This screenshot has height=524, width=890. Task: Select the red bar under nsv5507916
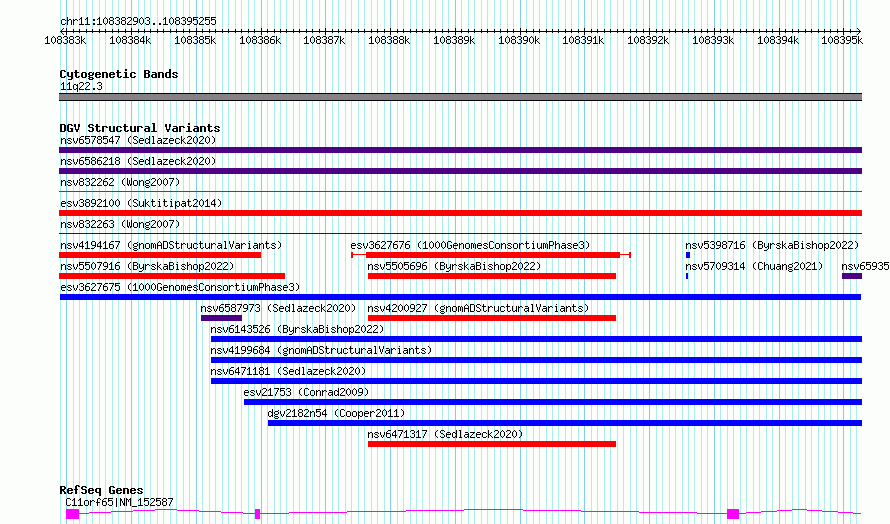[x=172, y=276]
